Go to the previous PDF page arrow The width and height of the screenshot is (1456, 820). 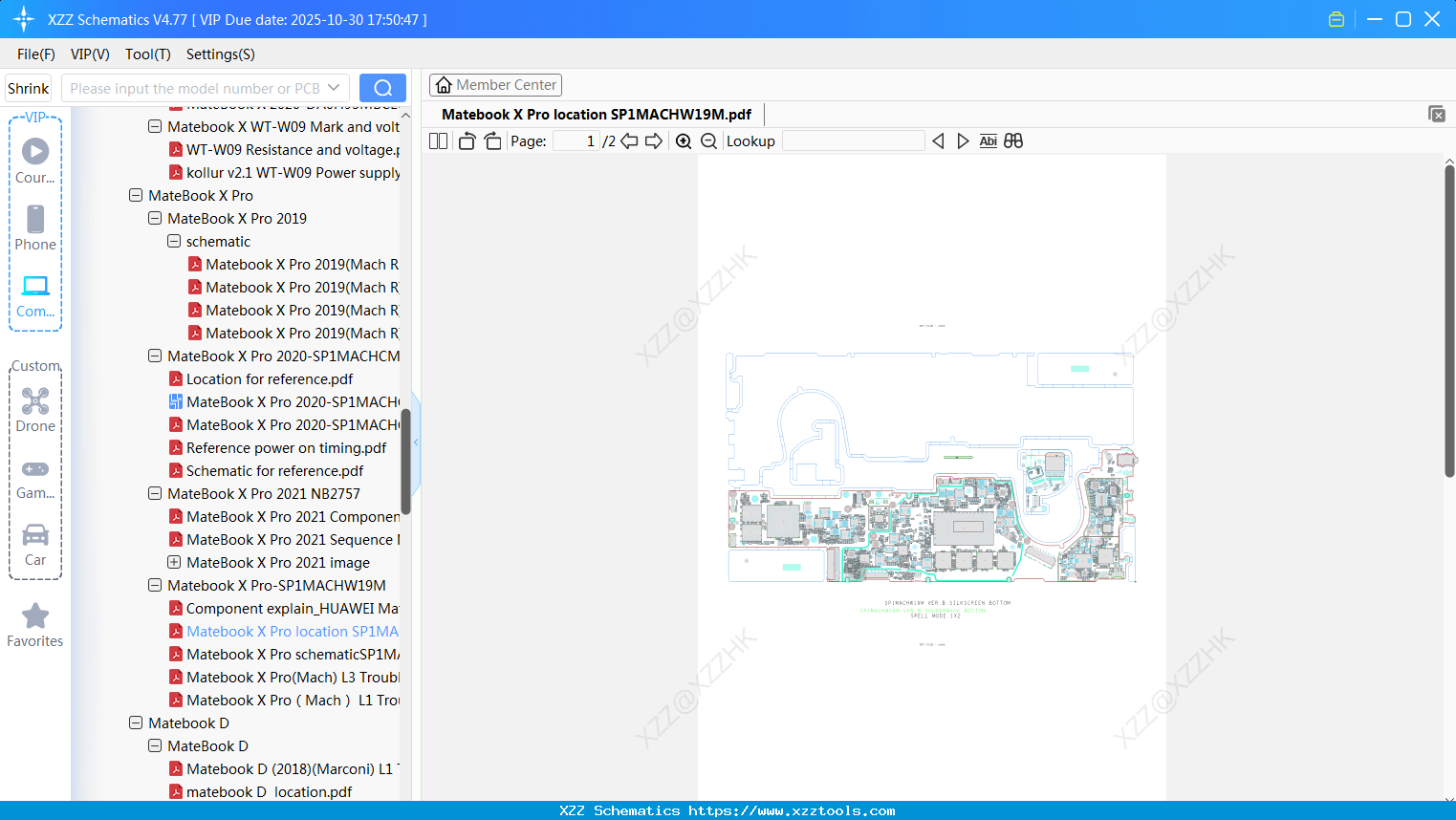tap(629, 141)
